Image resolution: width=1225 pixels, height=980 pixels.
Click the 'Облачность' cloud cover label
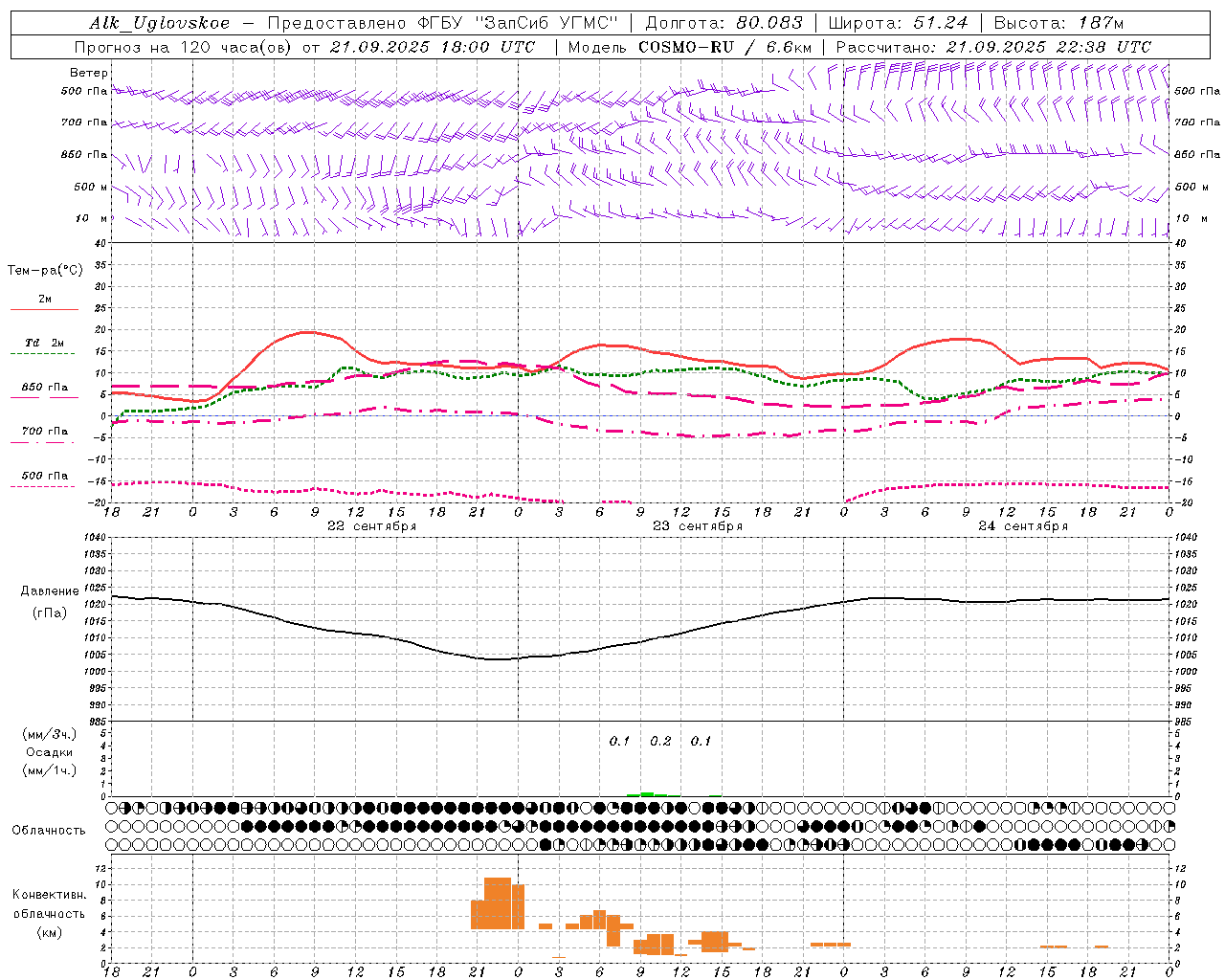point(49,830)
